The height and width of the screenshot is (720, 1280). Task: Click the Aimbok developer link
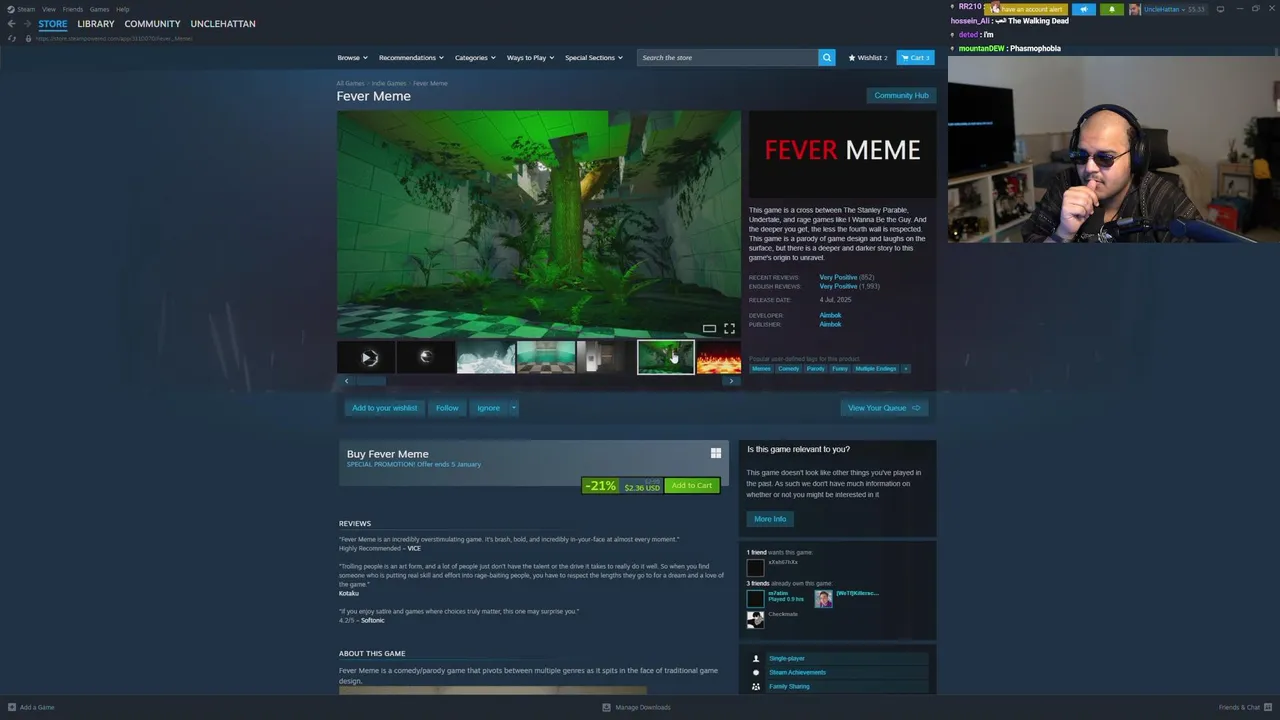click(x=830, y=315)
